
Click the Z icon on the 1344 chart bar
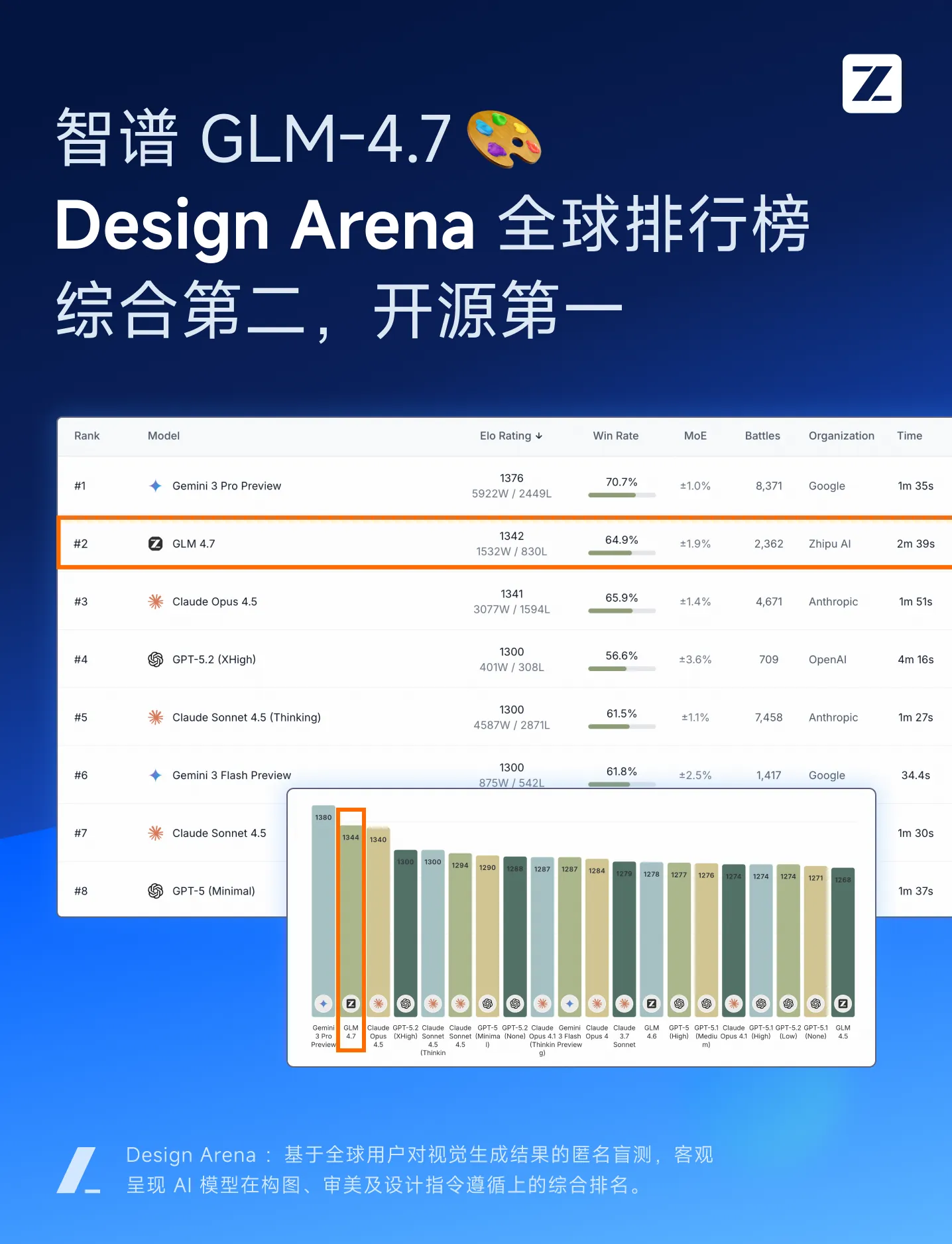click(351, 1004)
